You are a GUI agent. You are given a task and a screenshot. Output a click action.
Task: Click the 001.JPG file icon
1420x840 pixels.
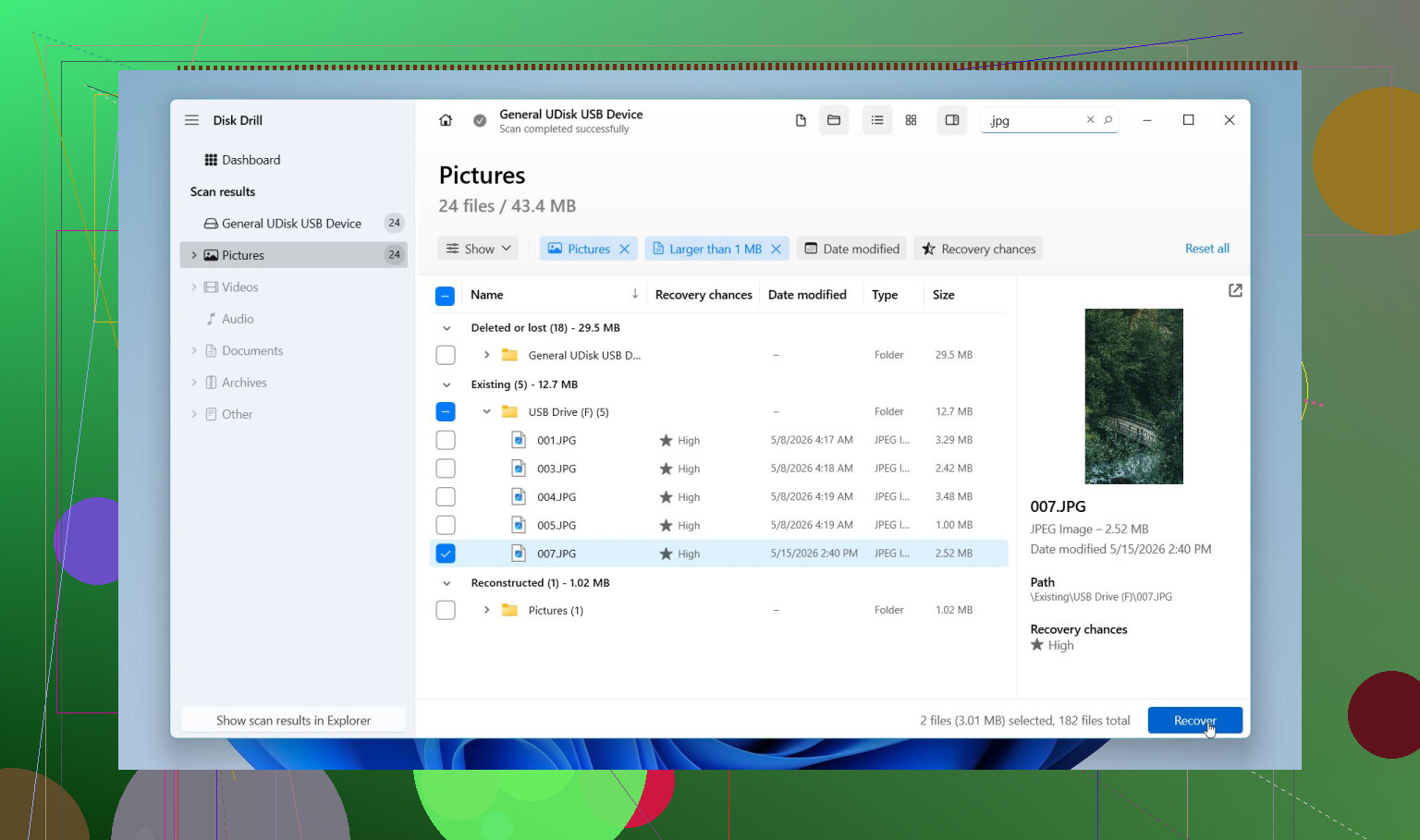(519, 440)
